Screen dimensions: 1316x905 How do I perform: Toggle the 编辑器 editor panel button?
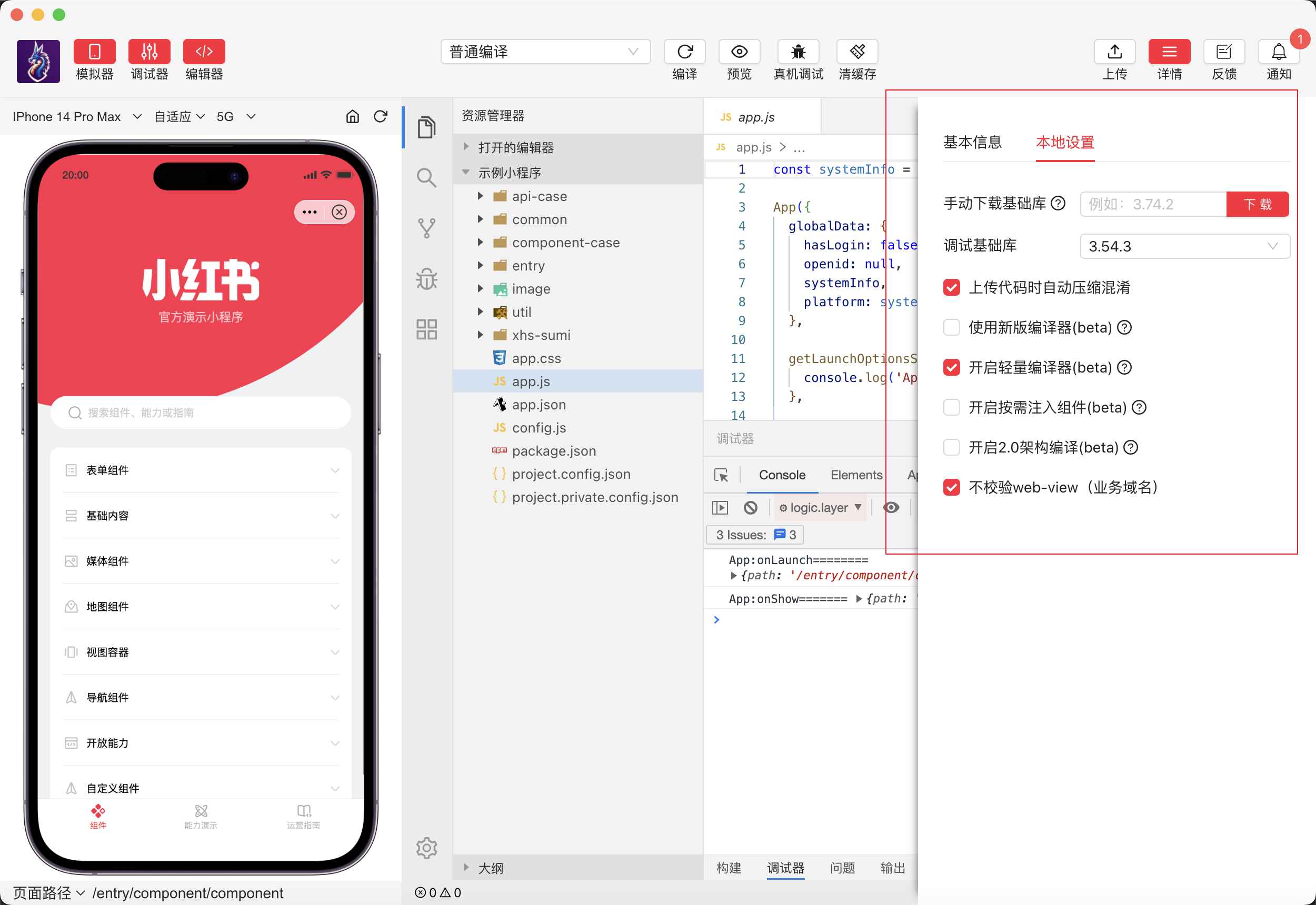[x=204, y=52]
